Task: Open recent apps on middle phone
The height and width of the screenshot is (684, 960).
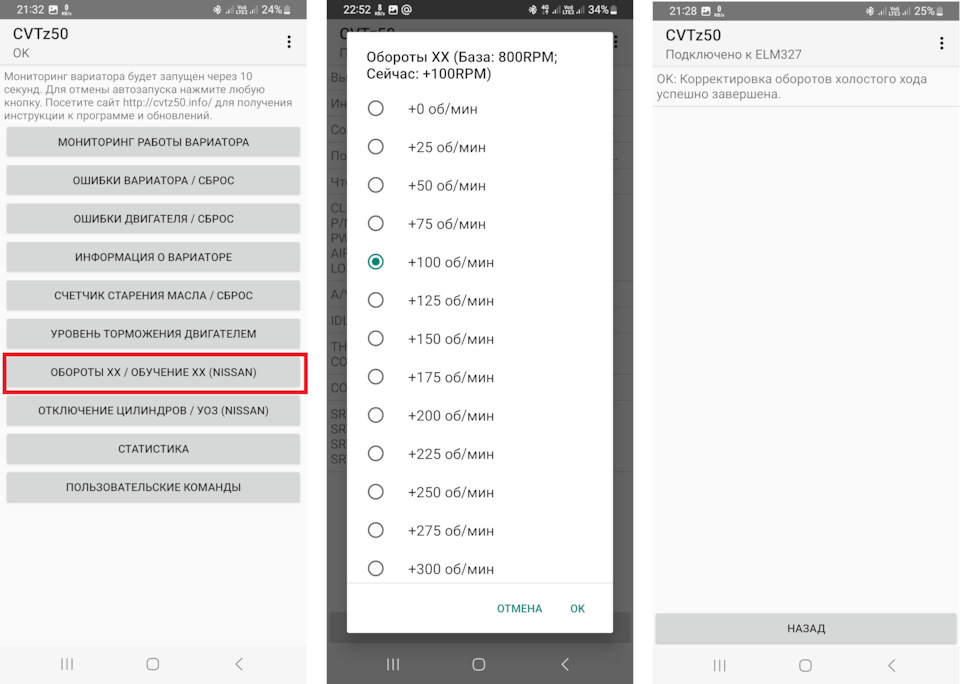Action: (x=393, y=664)
